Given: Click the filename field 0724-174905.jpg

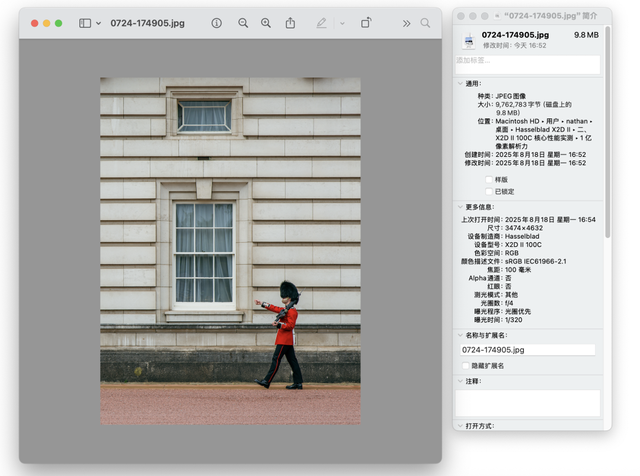Looking at the screenshot, I should click(528, 350).
